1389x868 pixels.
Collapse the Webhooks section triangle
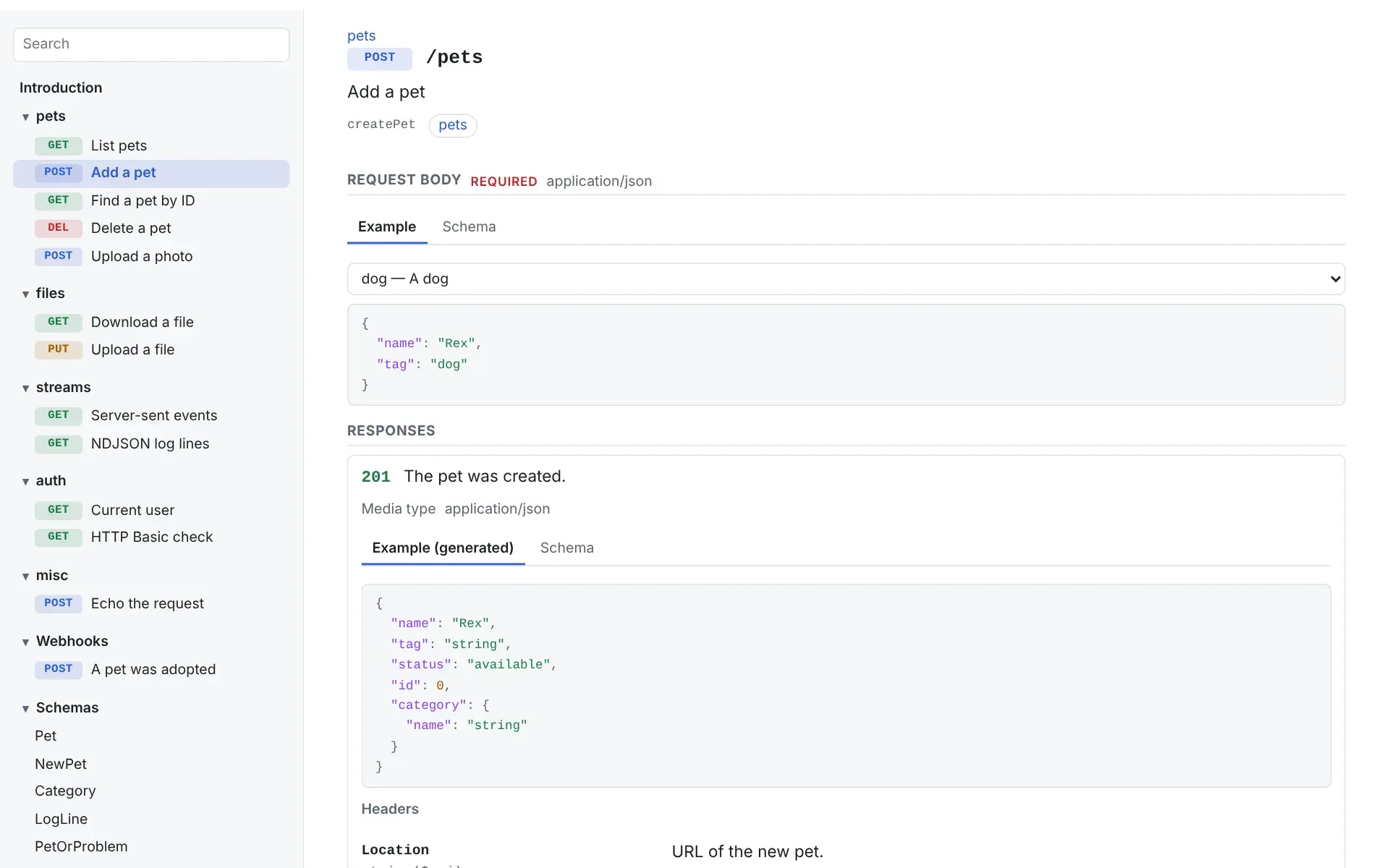click(26, 642)
